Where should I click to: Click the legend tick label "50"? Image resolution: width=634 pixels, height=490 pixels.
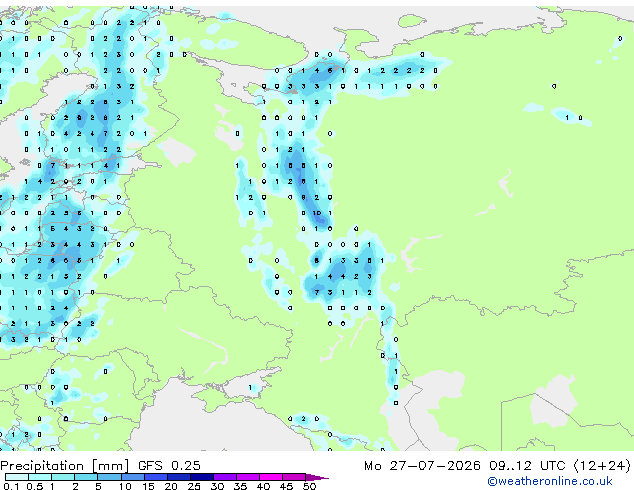pos(309,486)
